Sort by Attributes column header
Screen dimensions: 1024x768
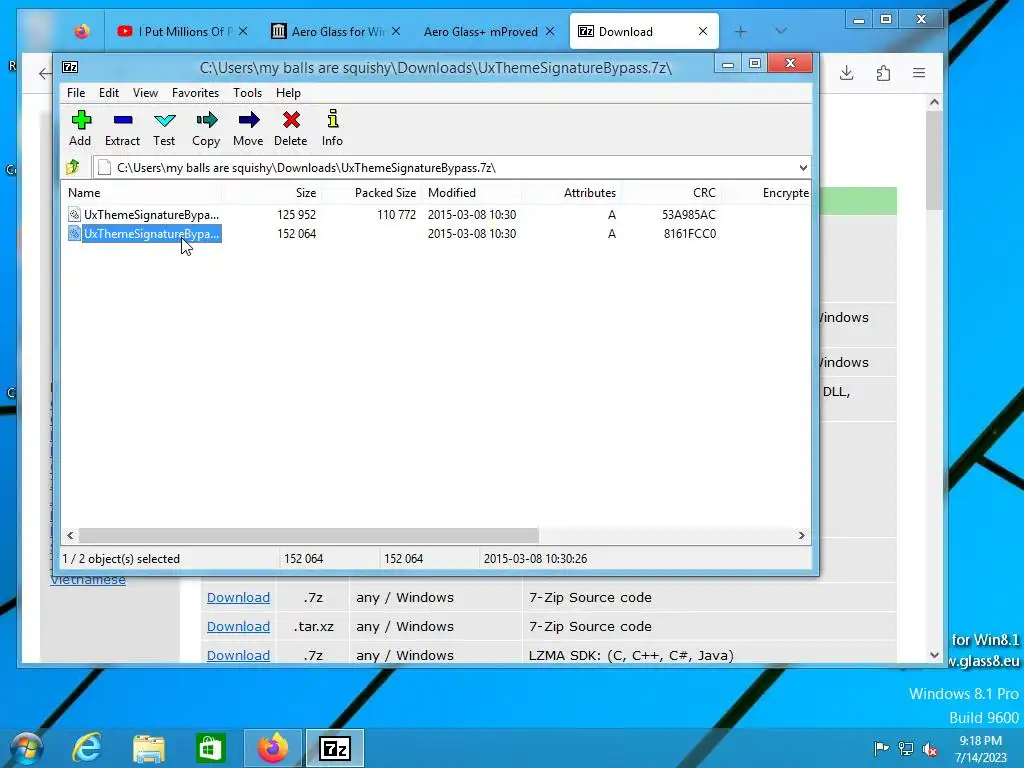(571, 193)
